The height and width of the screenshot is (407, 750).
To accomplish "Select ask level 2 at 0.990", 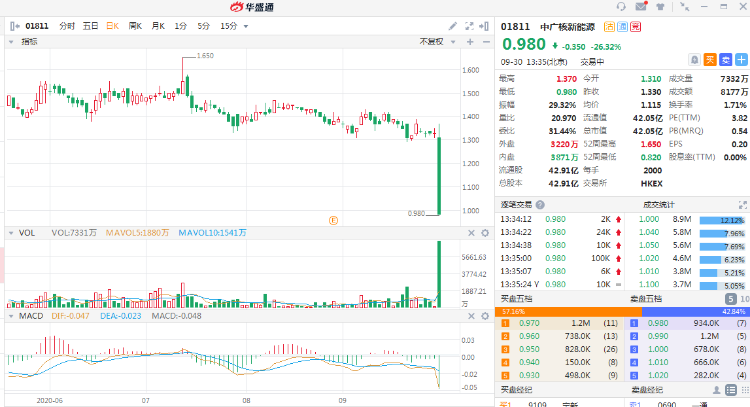I will tap(688, 336).
